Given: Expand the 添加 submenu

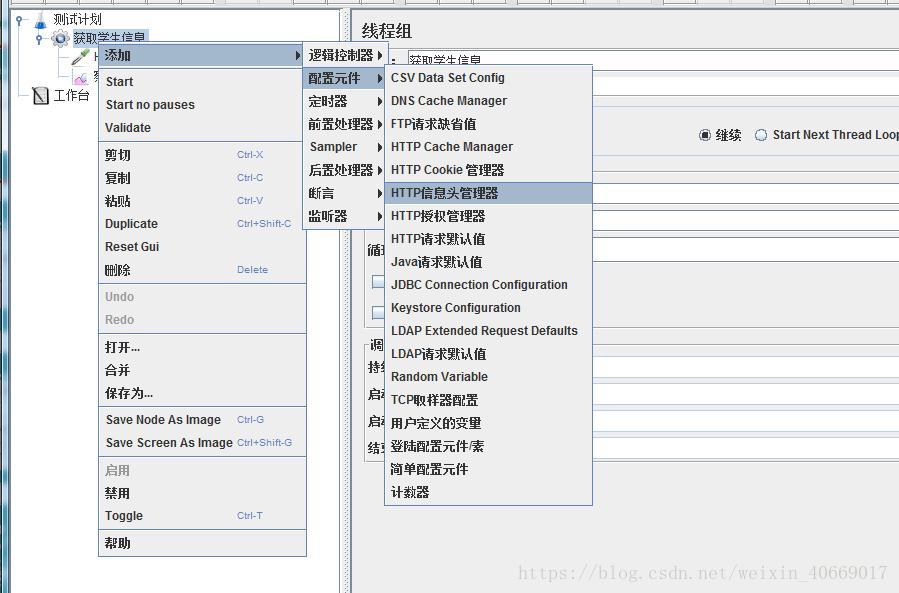Looking at the screenshot, I should pos(201,56).
